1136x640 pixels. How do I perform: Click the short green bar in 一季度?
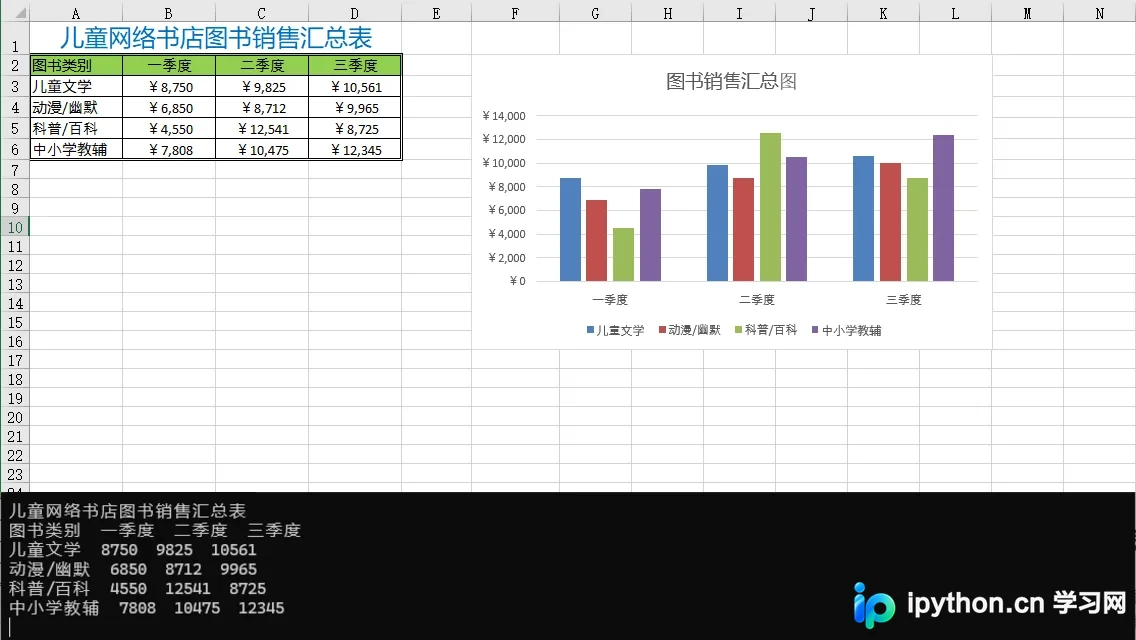[x=623, y=254]
